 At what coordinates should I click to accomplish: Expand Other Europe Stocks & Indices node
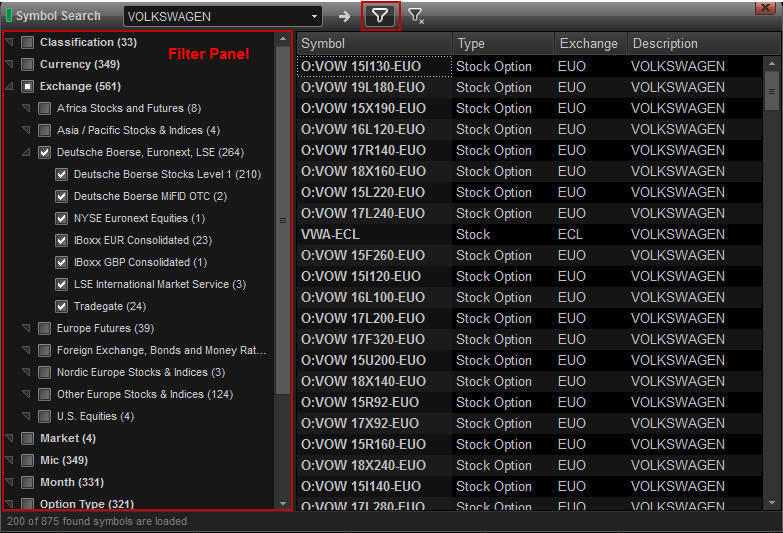[x=26, y=394]
